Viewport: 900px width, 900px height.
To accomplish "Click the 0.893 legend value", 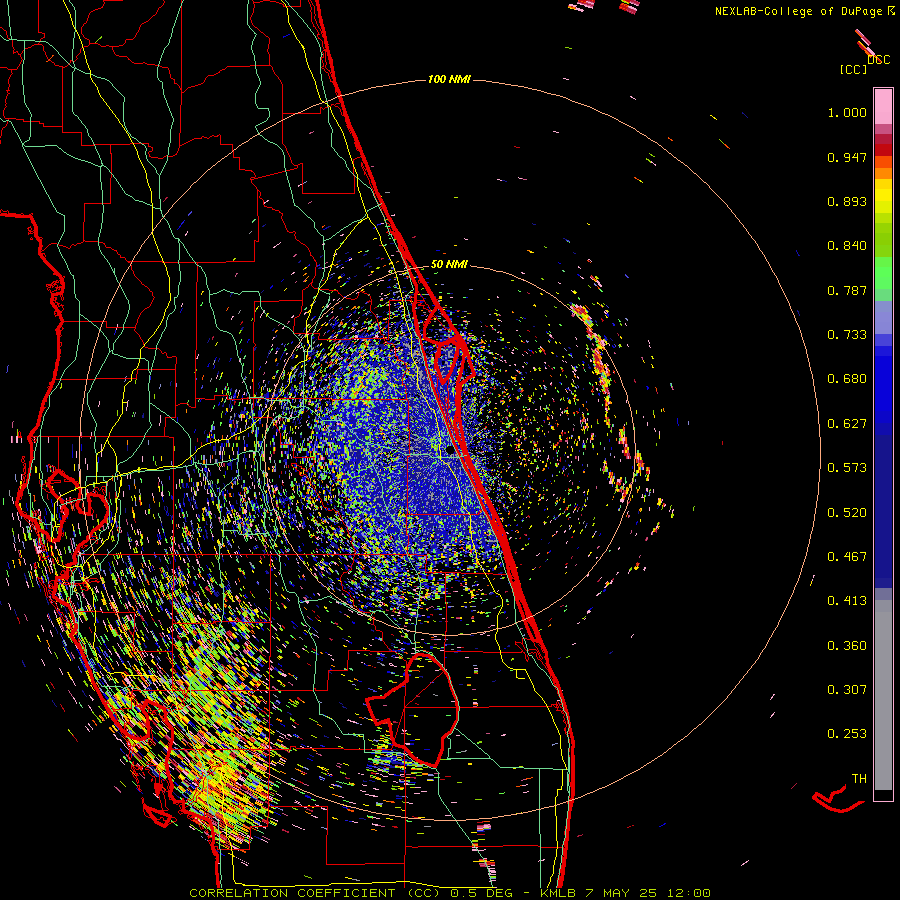I will (x=847, y=201).
